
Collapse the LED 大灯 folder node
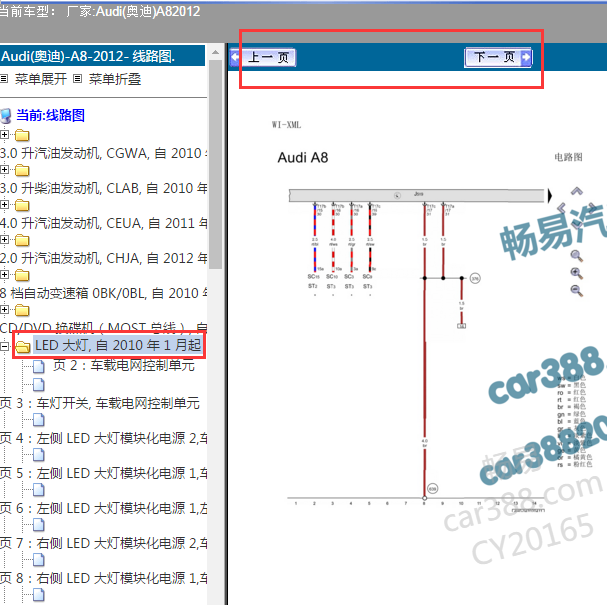click(x=4, y=346)
